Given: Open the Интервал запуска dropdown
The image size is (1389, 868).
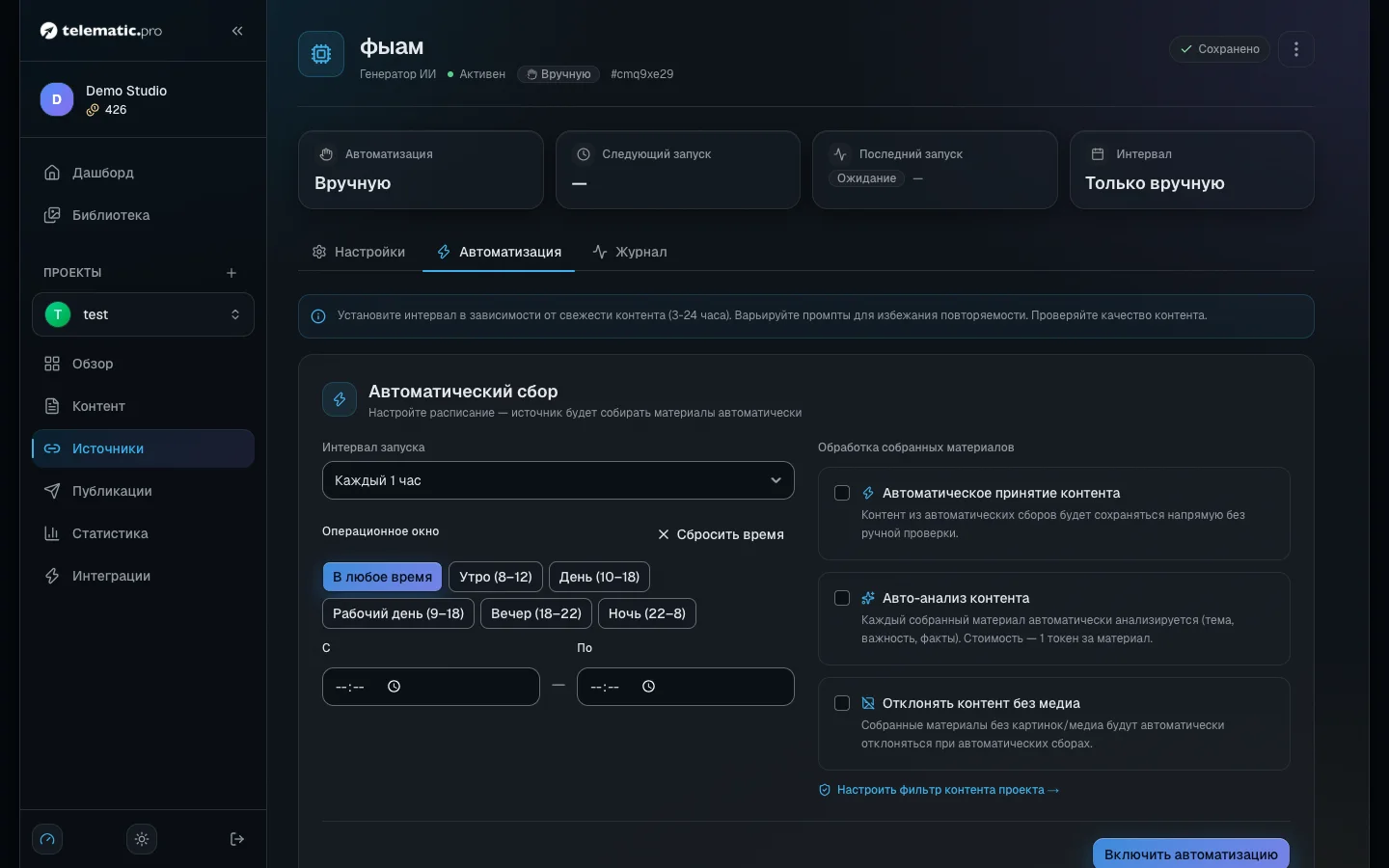Looking at the screenshot, I should click(x=558, y=480).
